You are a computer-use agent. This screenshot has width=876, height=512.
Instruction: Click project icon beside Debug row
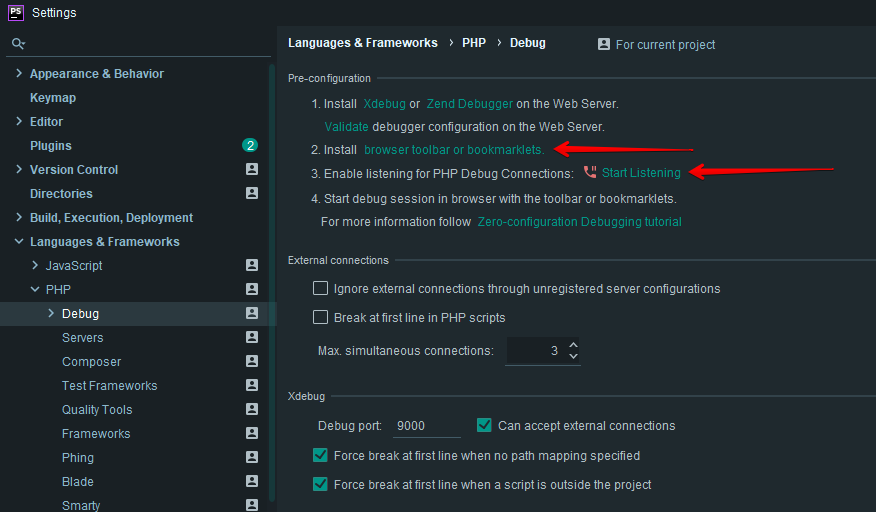252,313
